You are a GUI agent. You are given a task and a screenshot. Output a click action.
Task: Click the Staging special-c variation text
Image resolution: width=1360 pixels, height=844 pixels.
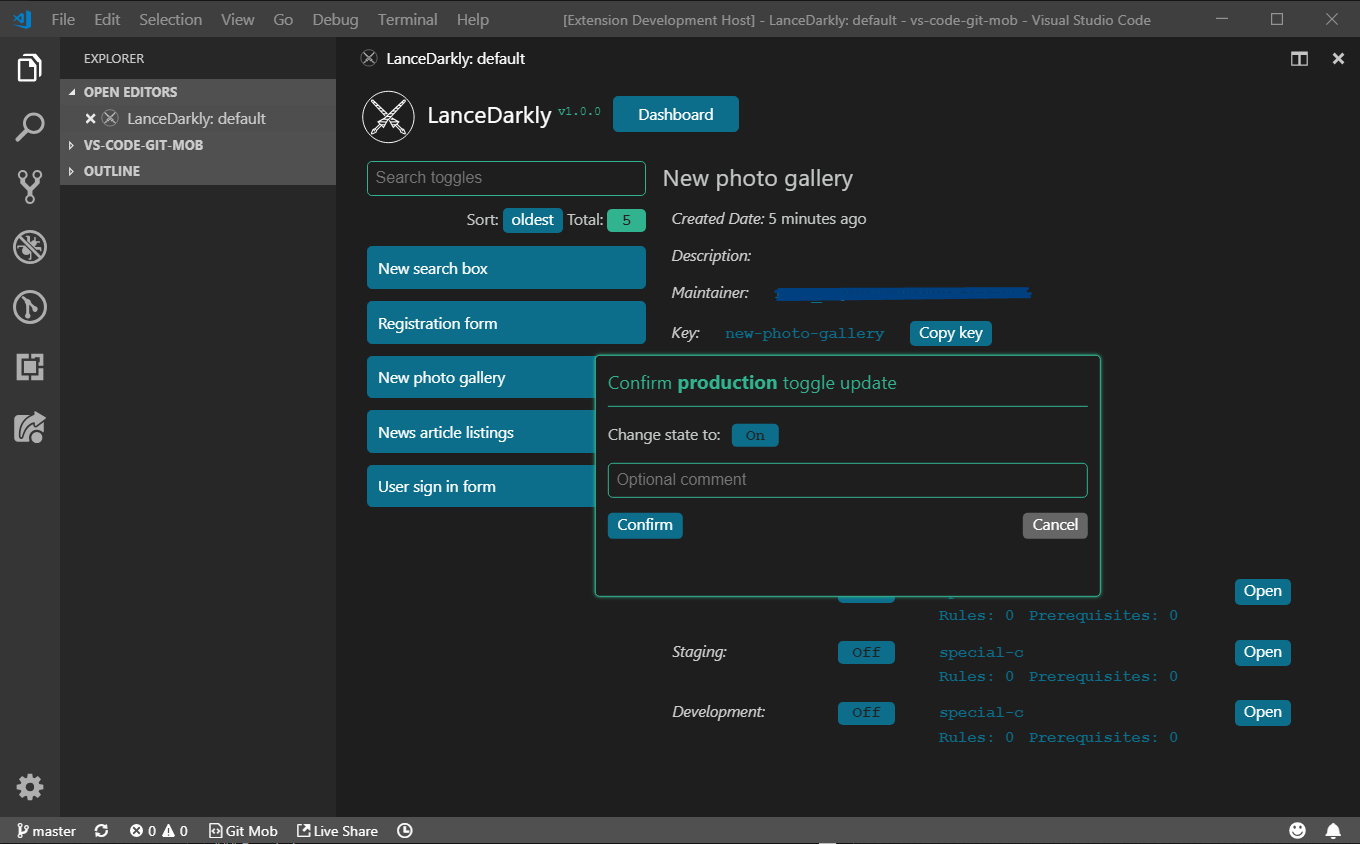click(981, 653)
